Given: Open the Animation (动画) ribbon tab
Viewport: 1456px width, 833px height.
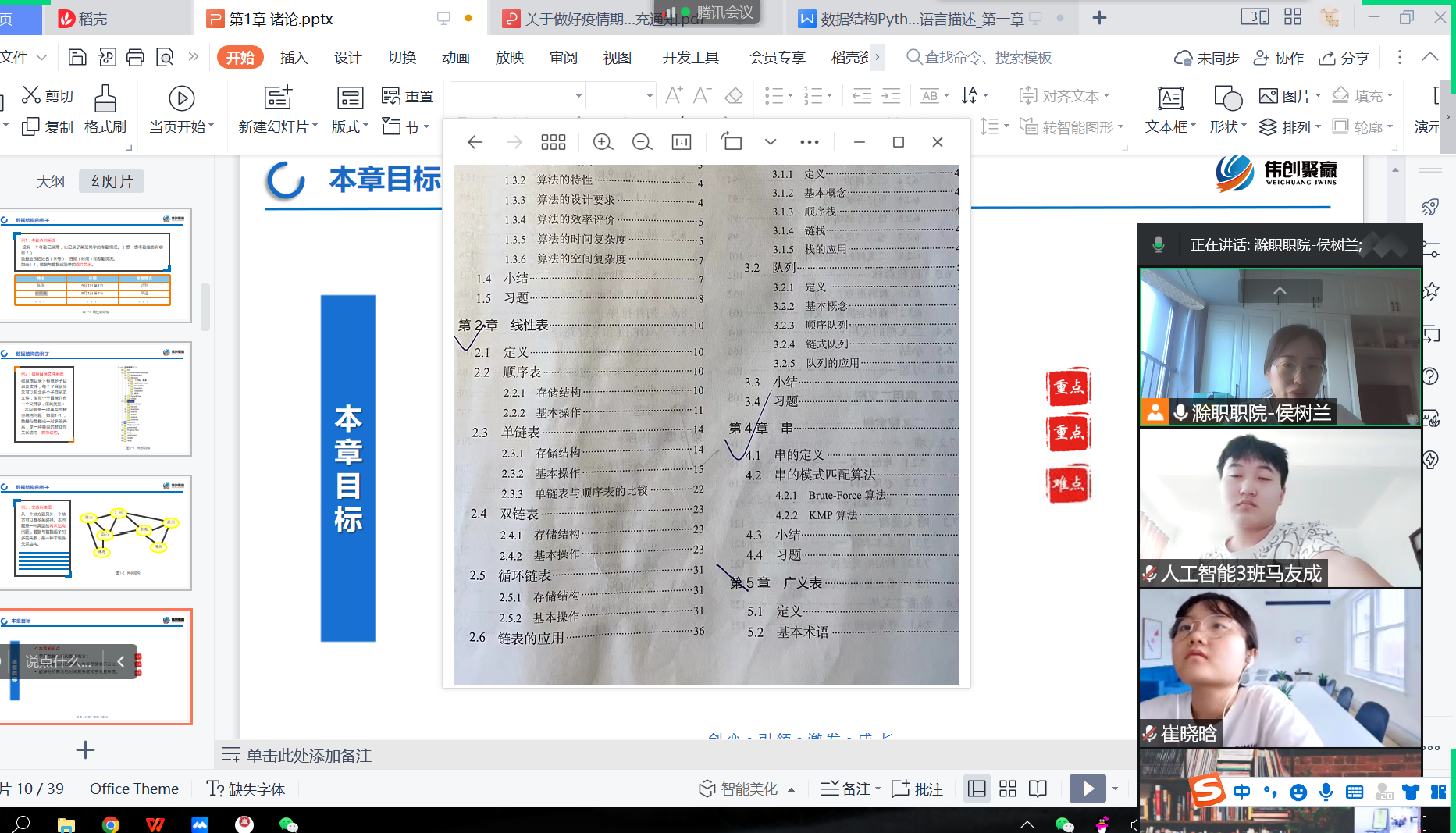Looking at the screenshot, I should [455, 57].
